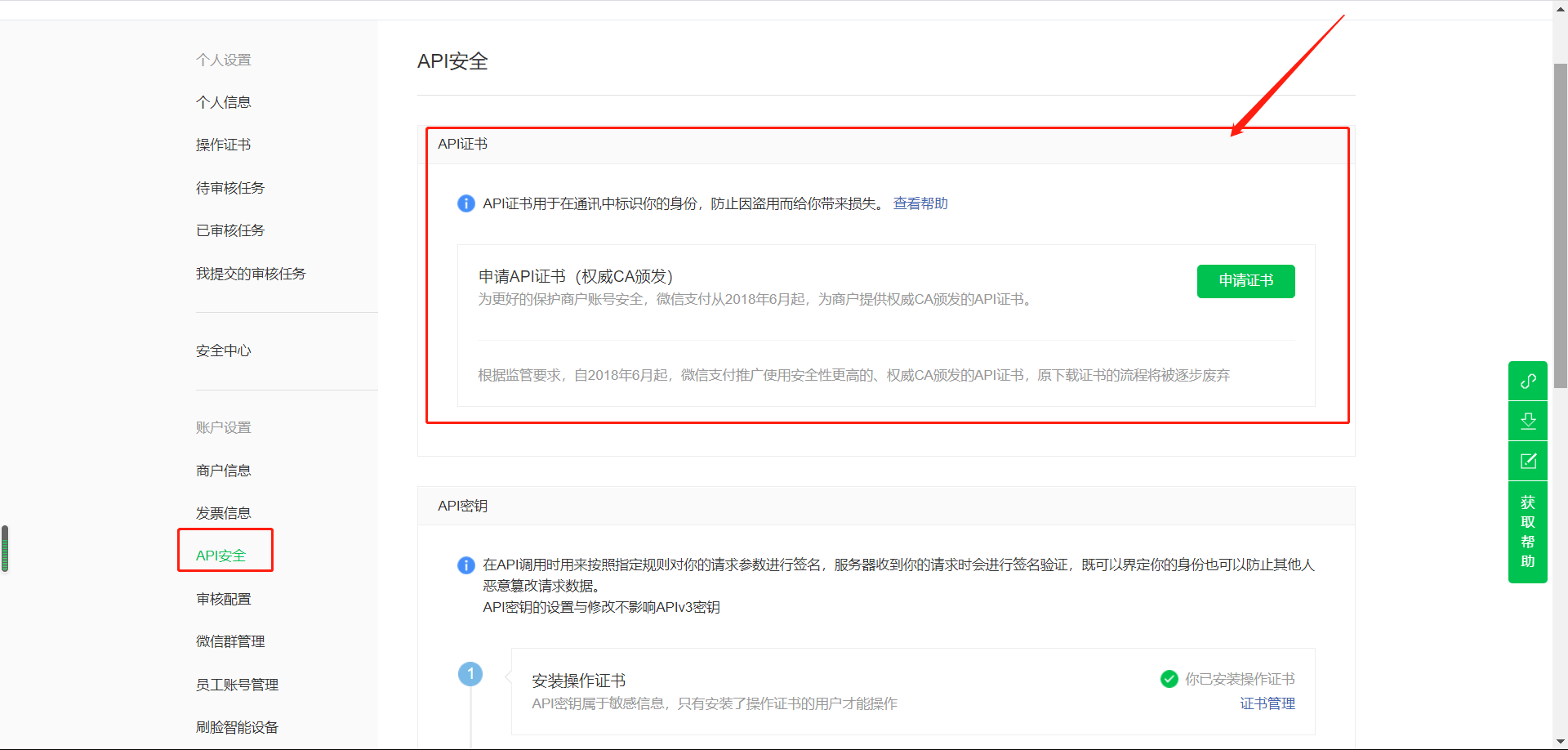This screenshot has height=750, width=1568.
Task: Select 已审核任务 in the sidebar
Action: [230, 230]
